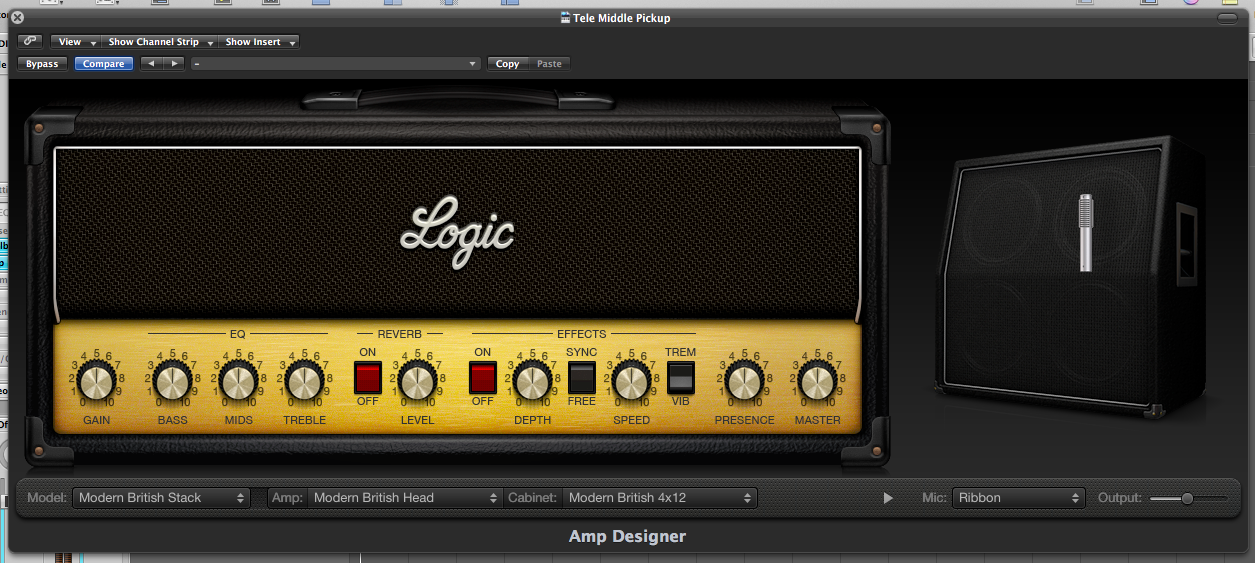Click the Amp Designer label
This screenshot has width=1255, height=563.
point(627,537)
